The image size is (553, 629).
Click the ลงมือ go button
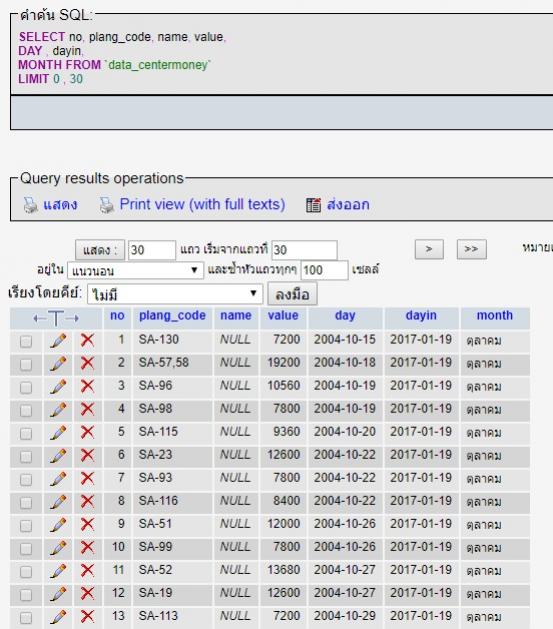292,294
